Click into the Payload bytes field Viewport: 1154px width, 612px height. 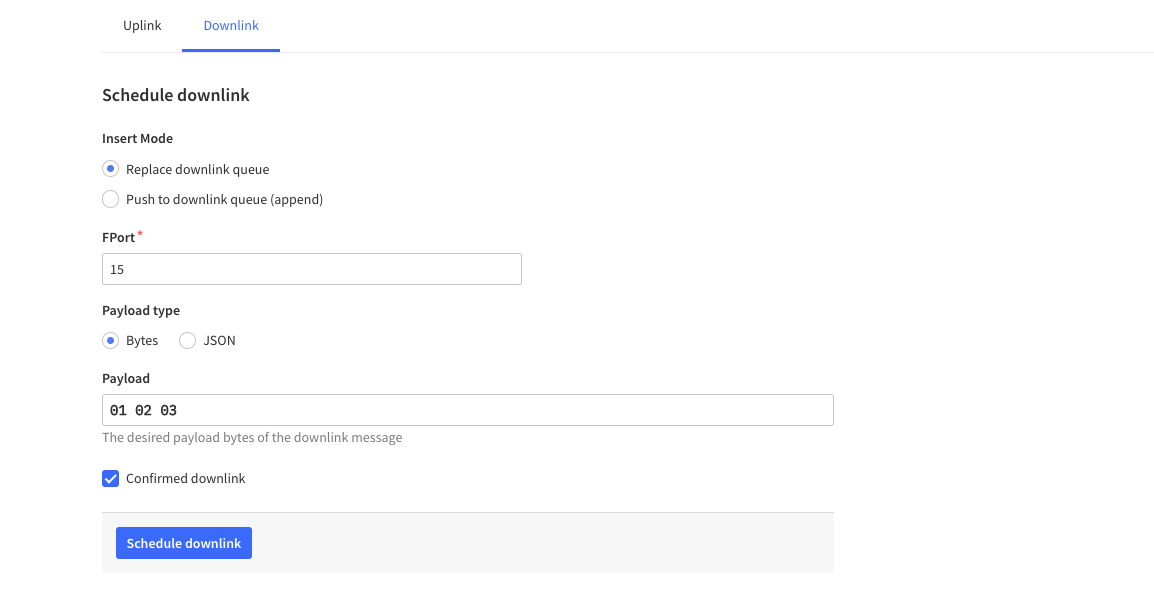click(x=467, y=410)
